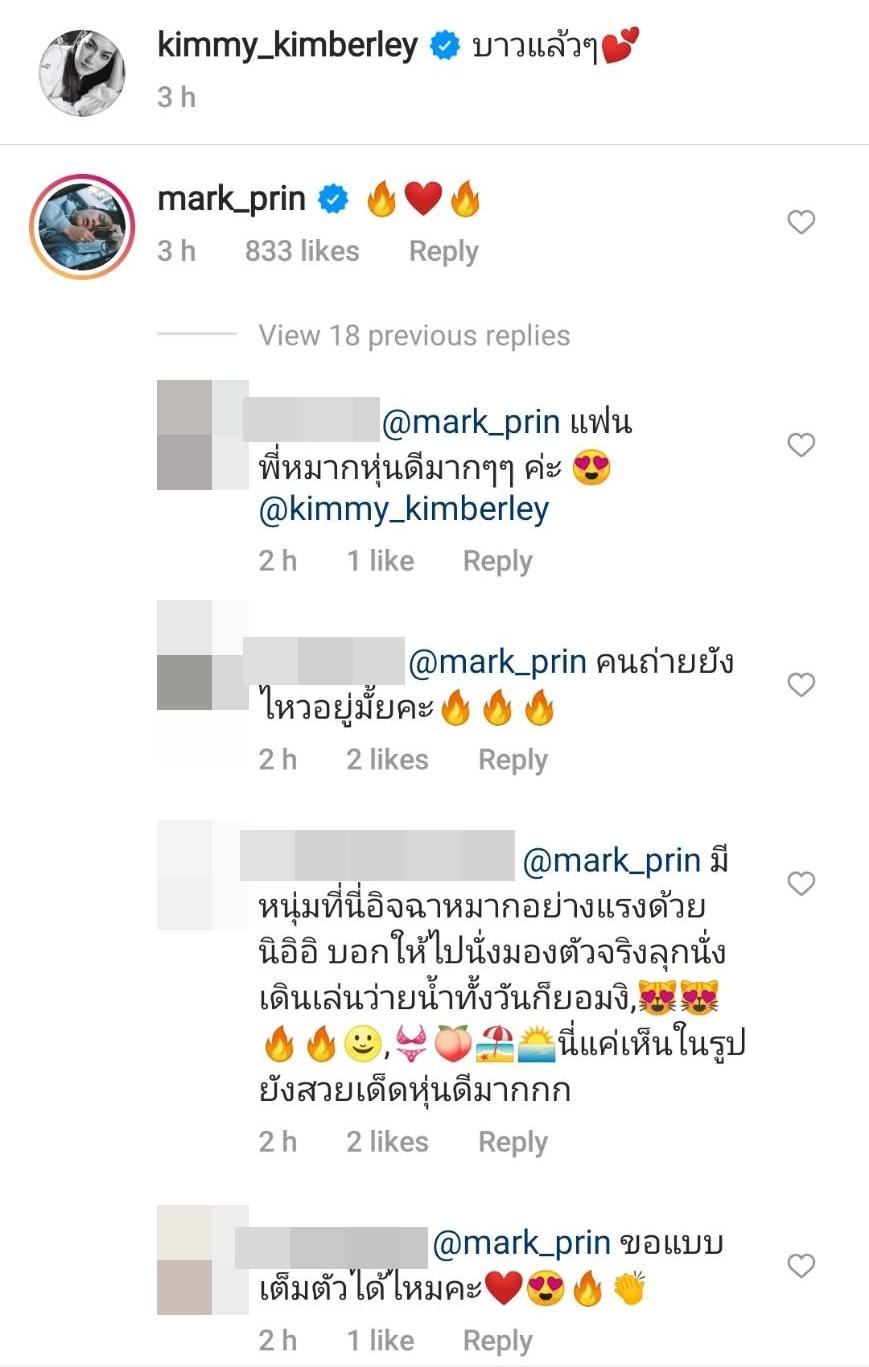Expand View 18 previous replies
Image resolution: width=869 pixels, height=1367 pixels.
click(414, 335)
